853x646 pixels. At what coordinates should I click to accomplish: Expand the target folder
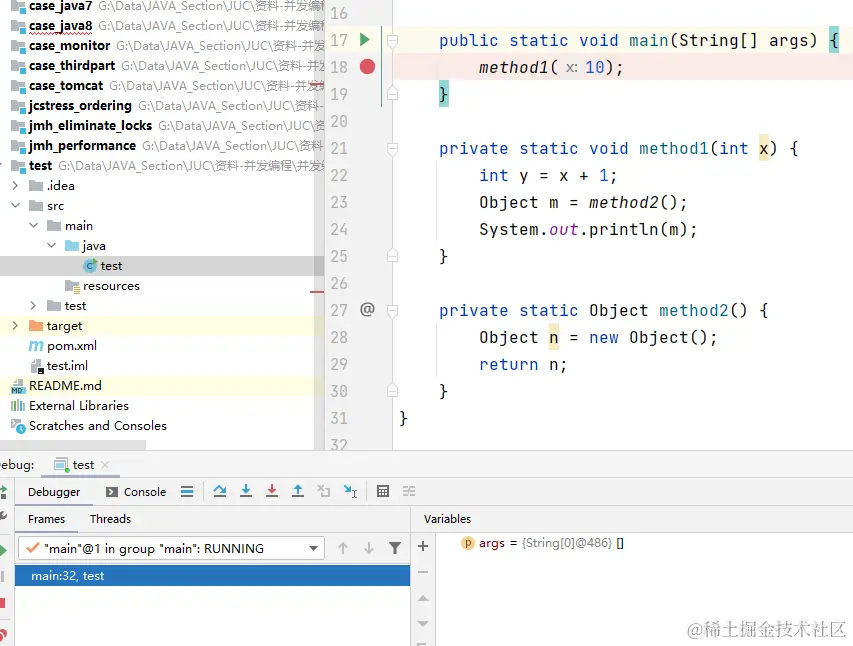[x=15, y=325]
